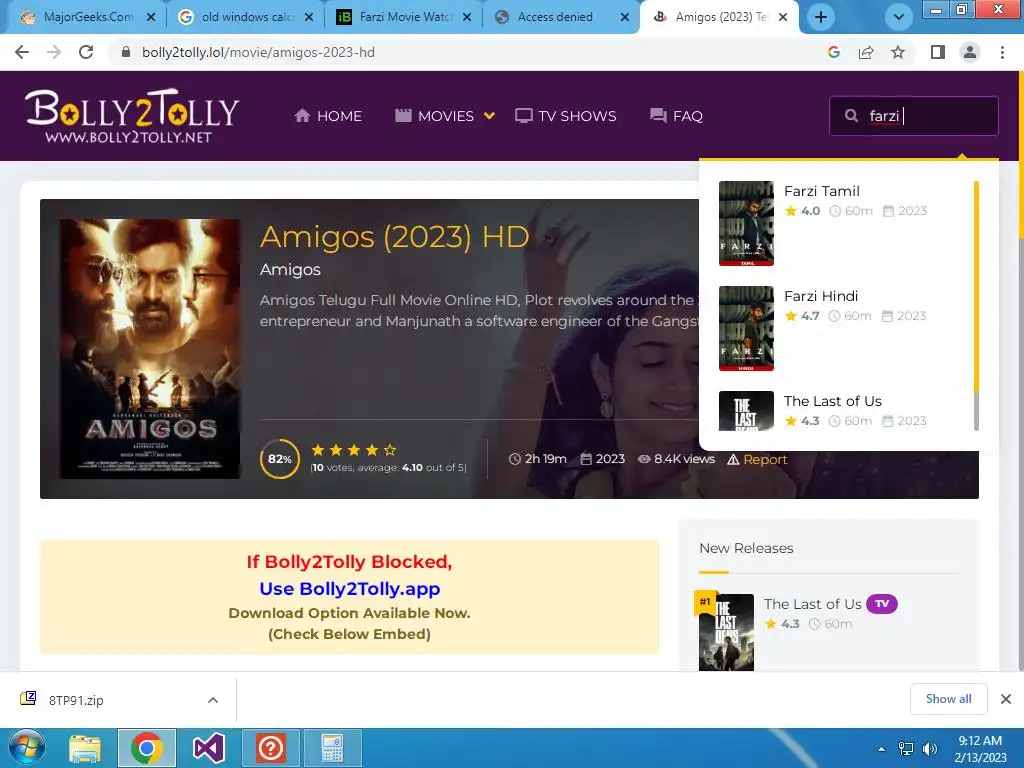Click the 82% rating circle
Screen dimensions: 1024x768
coord(280,459)
